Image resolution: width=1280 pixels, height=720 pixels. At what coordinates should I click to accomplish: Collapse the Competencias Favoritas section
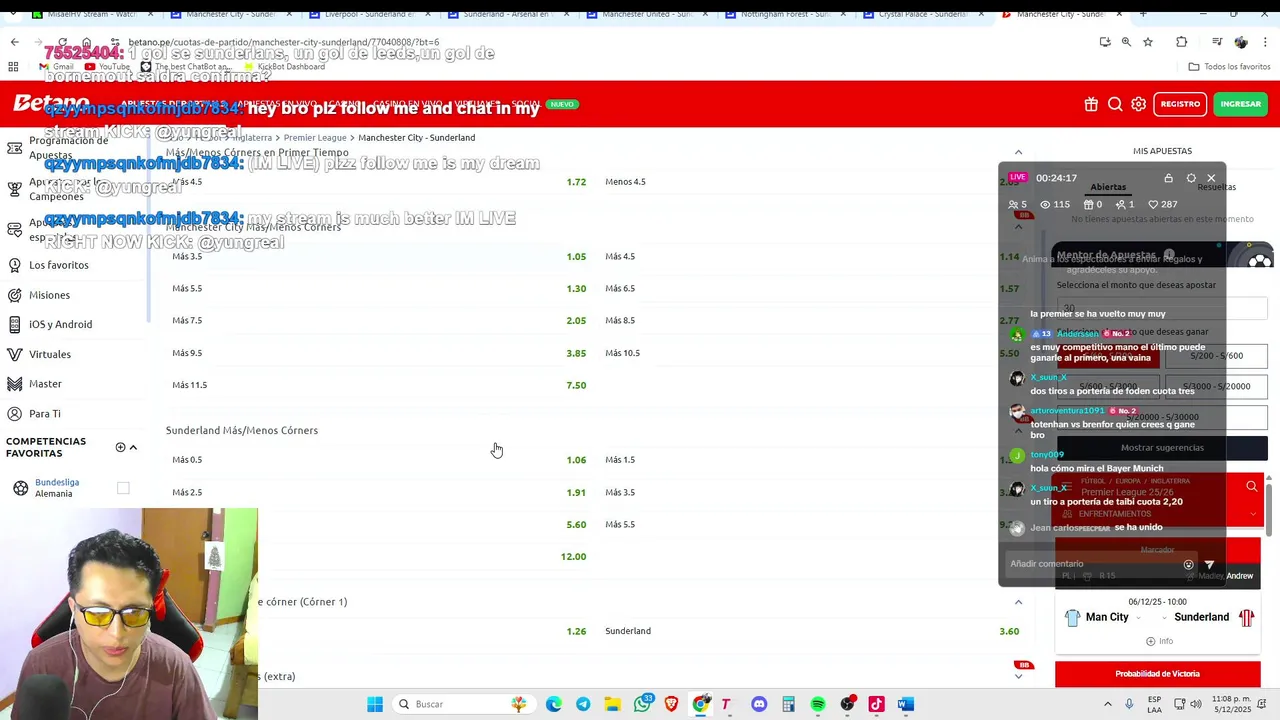click(133, 447)
